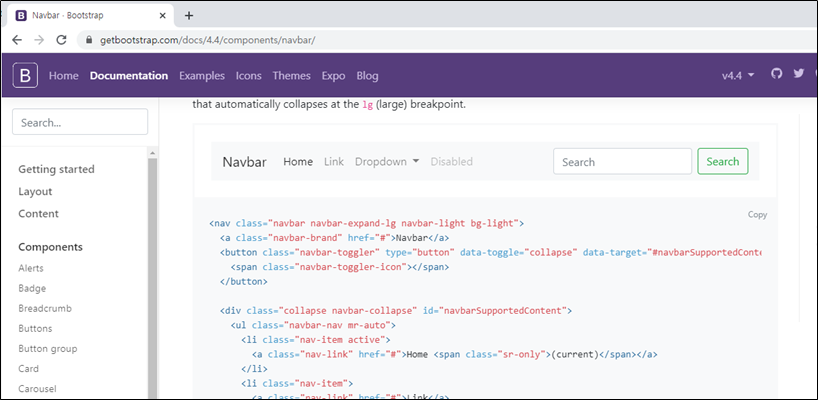
Task: Click the Disabled link in the example navbar
Action: click(x=451, y=162)
